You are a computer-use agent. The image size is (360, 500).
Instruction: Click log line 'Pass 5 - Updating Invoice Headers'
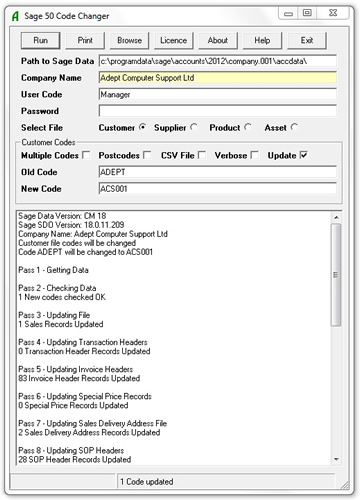(76, 369)
